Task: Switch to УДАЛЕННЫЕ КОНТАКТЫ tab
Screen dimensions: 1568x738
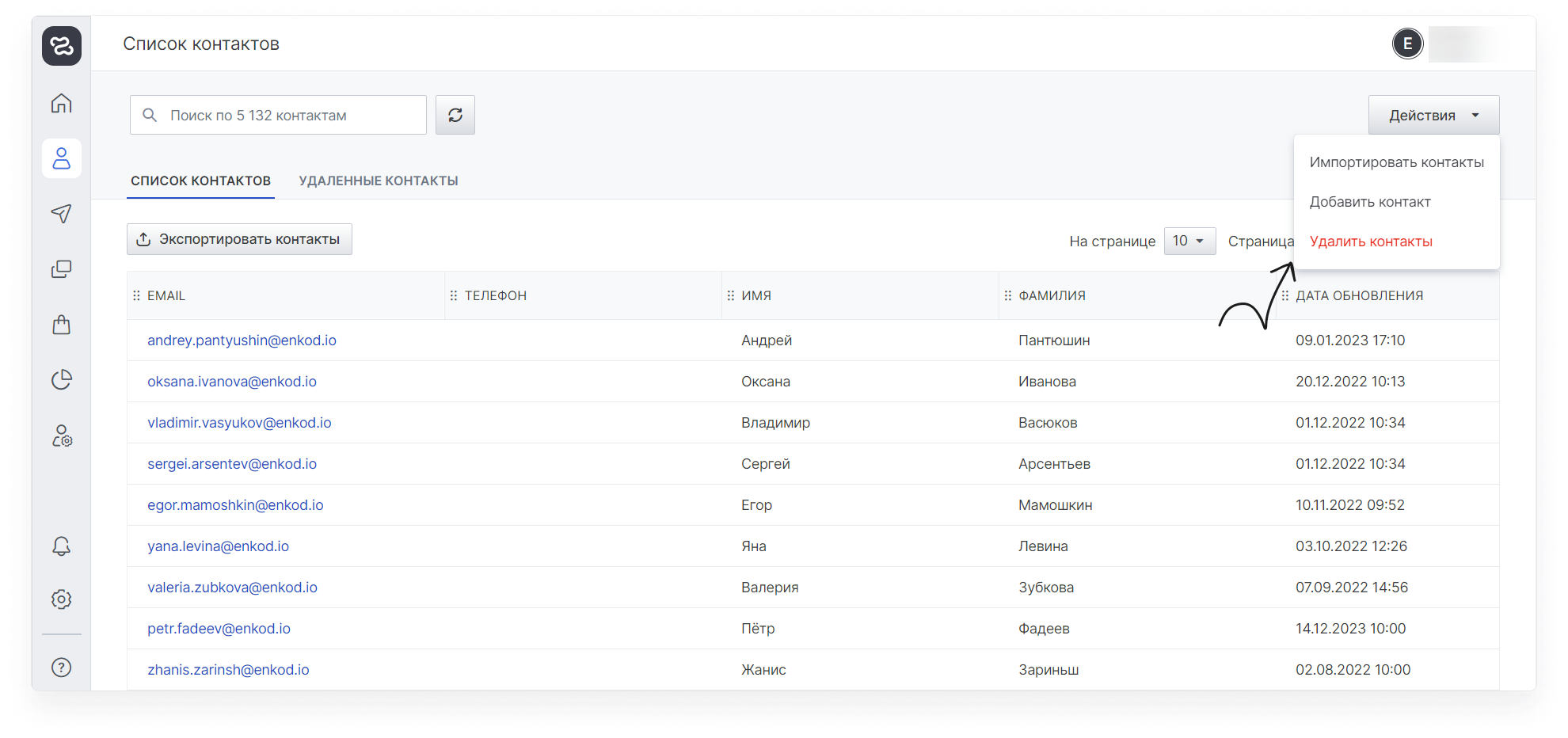Action: tap(379, 181)
